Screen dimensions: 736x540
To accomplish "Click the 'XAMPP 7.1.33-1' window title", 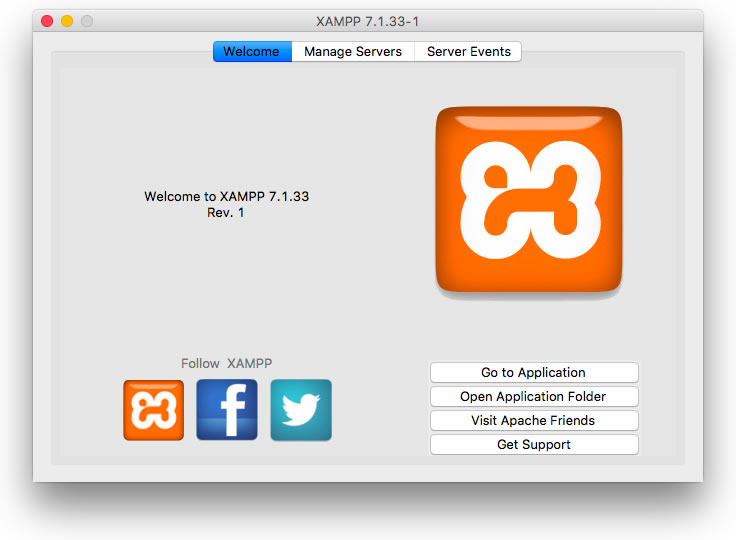I will 368,22.
